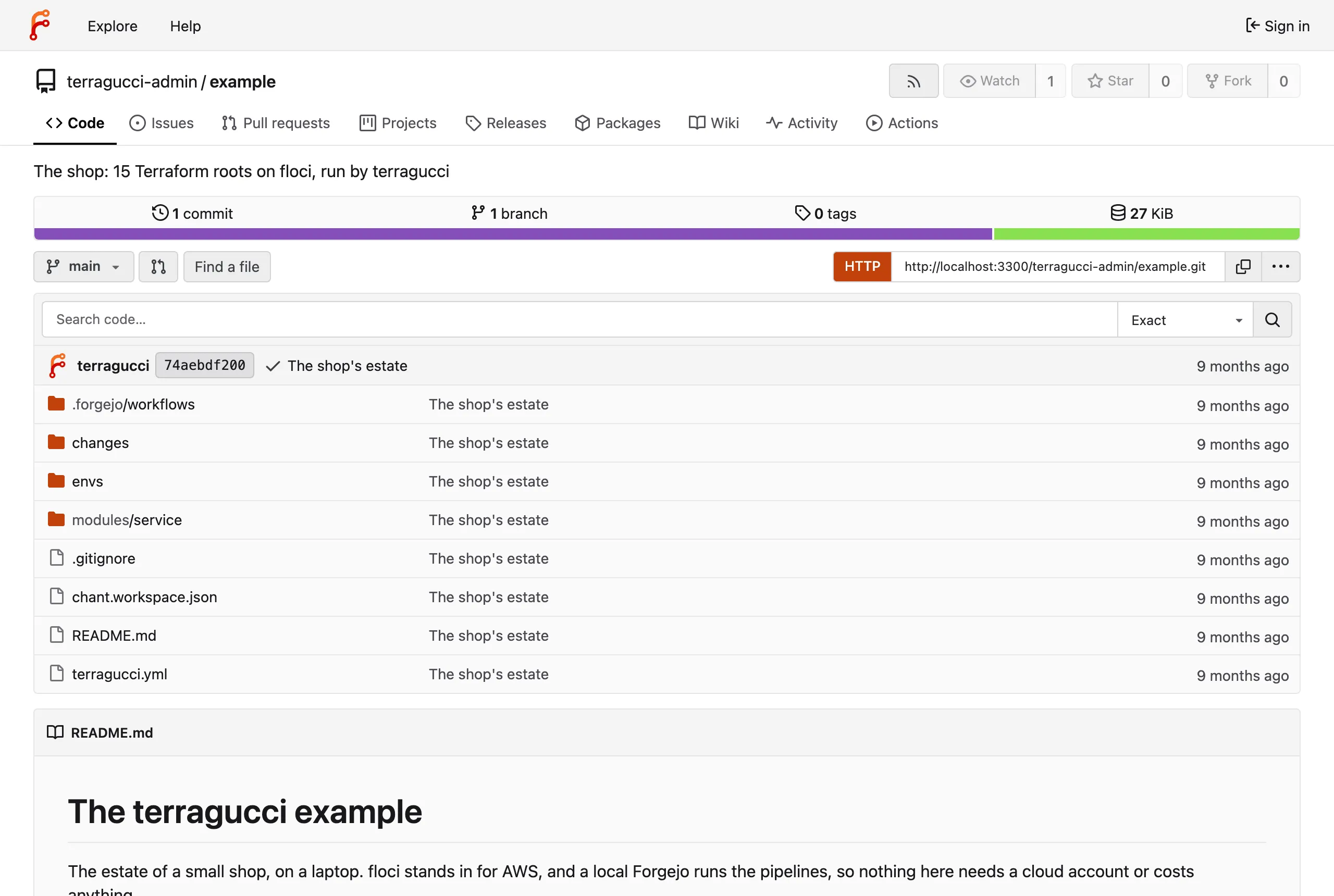Open the Projects tab

(398, 123)
